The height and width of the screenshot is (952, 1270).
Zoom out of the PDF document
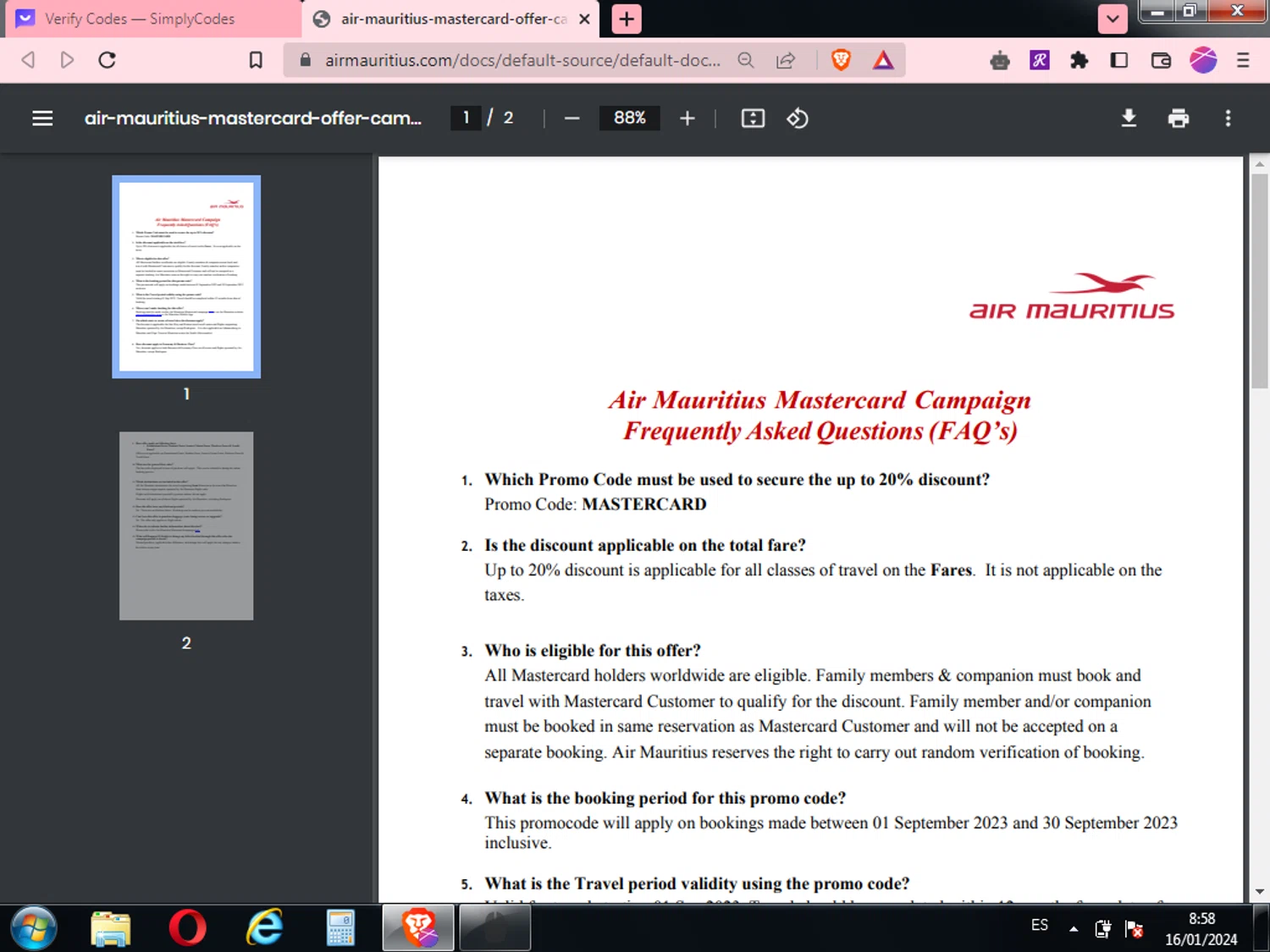coord(572,118)
